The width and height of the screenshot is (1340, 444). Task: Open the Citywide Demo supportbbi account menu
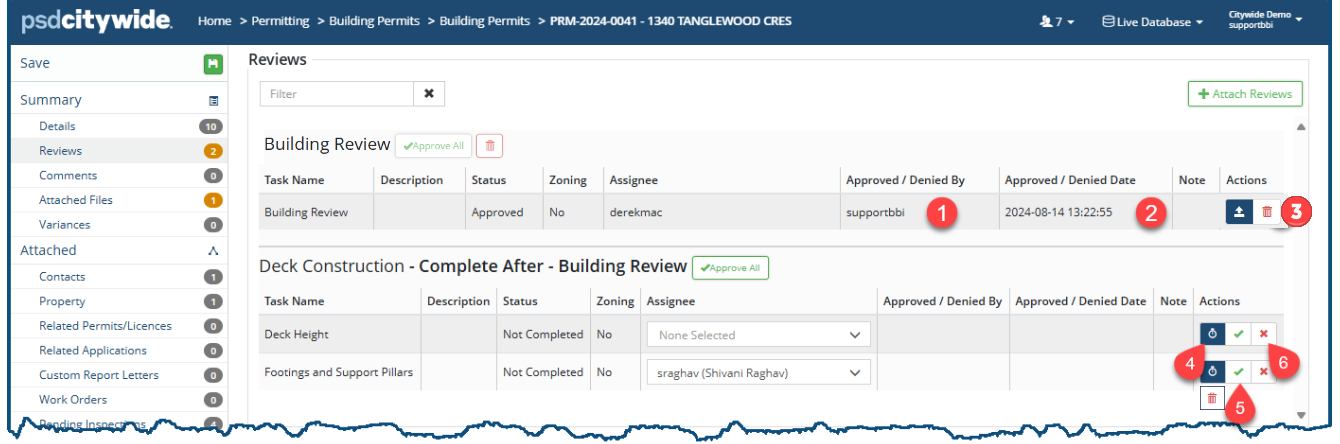pyautogui.click(x=1265, y=21)
